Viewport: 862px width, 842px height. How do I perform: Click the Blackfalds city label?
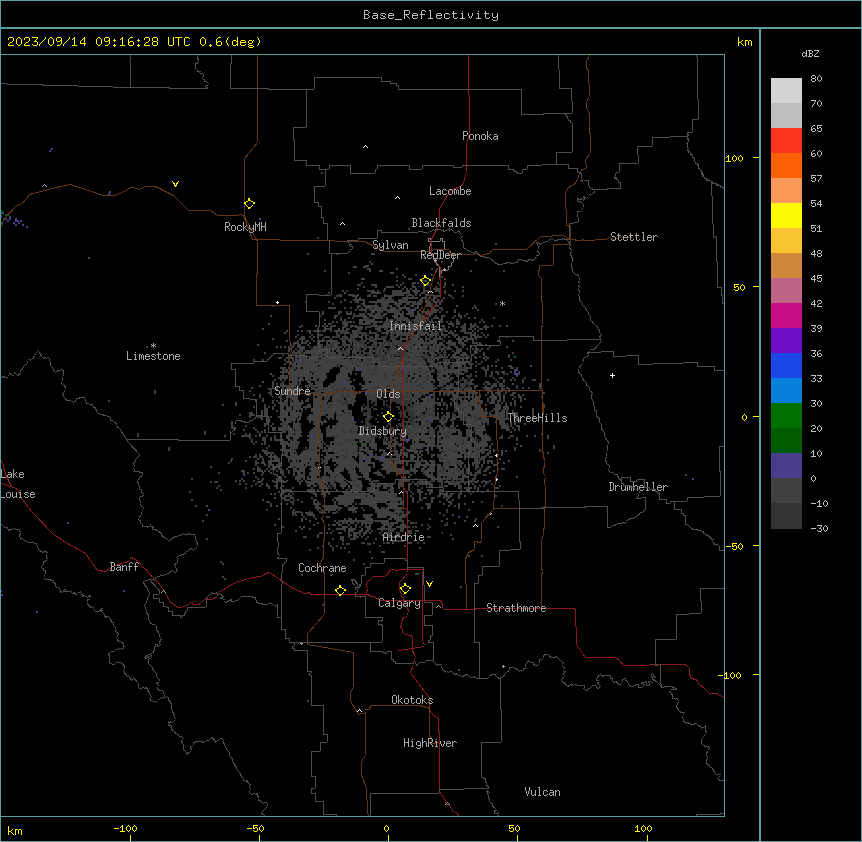[x=441, y=223]
